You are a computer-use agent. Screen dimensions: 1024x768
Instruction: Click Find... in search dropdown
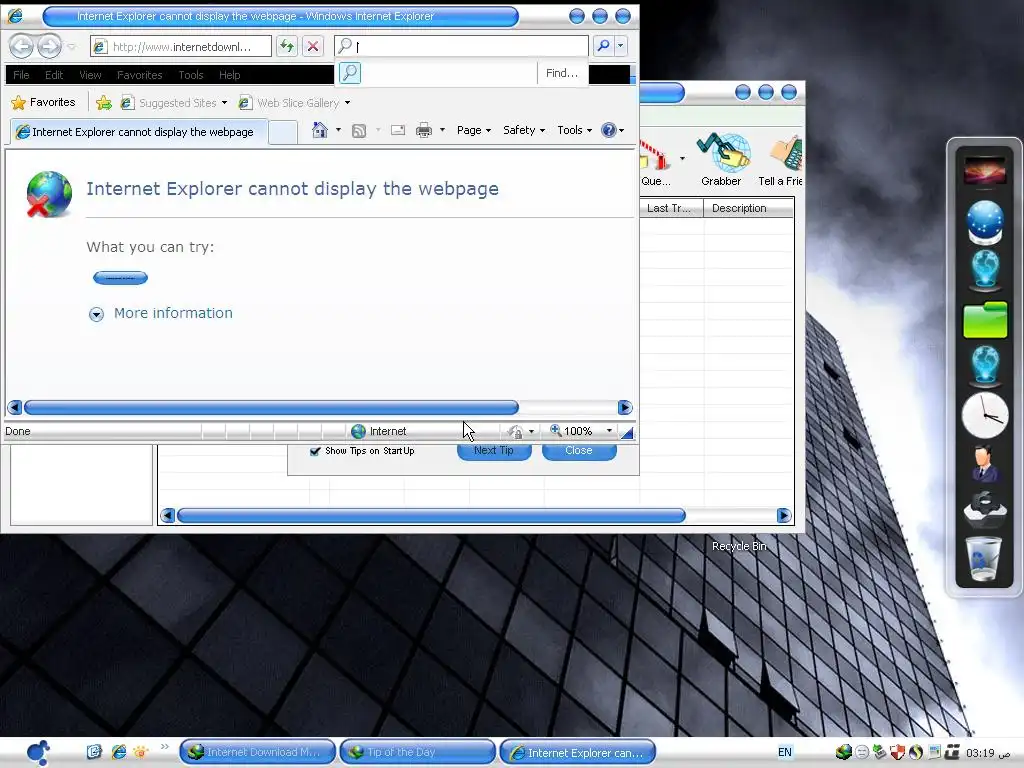pos(562,73)
